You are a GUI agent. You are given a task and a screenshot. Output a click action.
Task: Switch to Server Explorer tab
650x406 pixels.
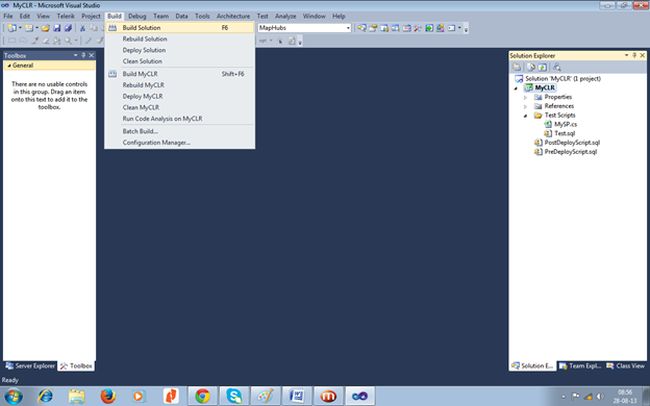pos(30,366)
